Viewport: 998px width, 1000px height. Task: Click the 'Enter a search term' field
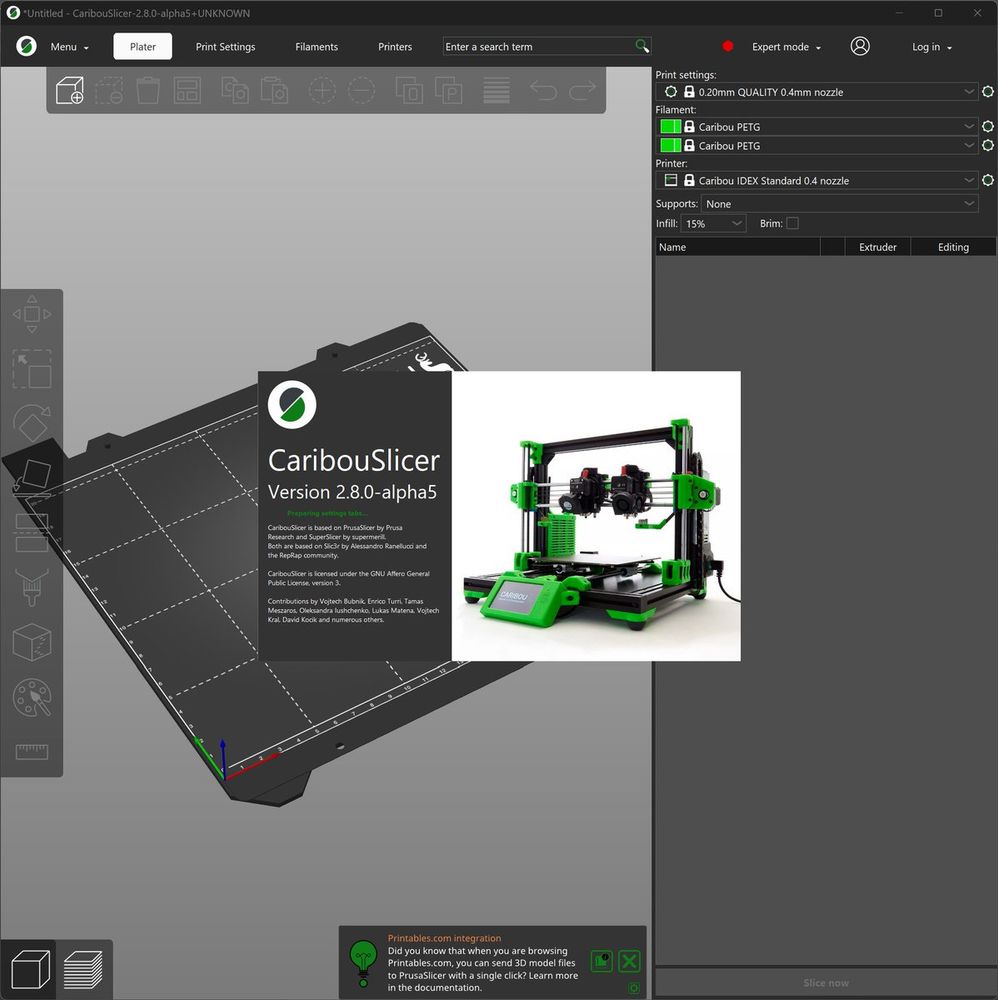(537, 47)
